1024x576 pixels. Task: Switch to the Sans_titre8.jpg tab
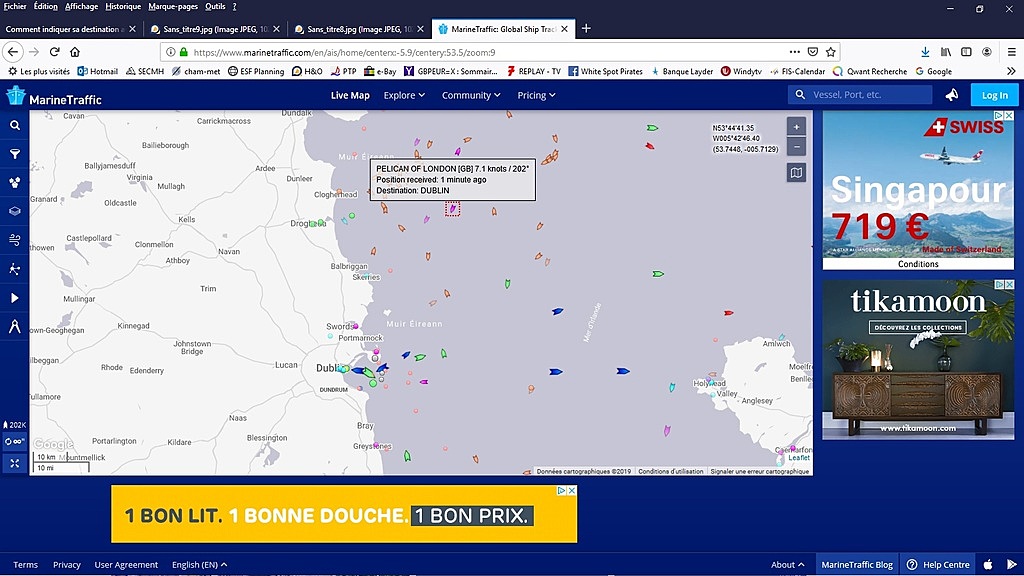pyautogui.click(x=358, y=29)
